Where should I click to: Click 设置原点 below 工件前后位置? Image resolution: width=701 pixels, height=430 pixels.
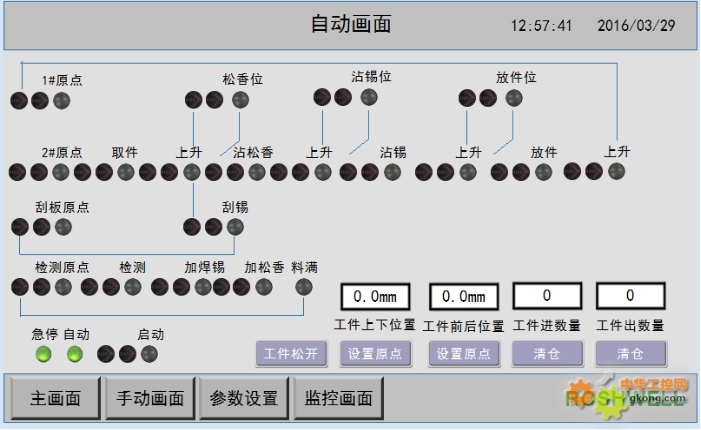(x=464, y=354)
